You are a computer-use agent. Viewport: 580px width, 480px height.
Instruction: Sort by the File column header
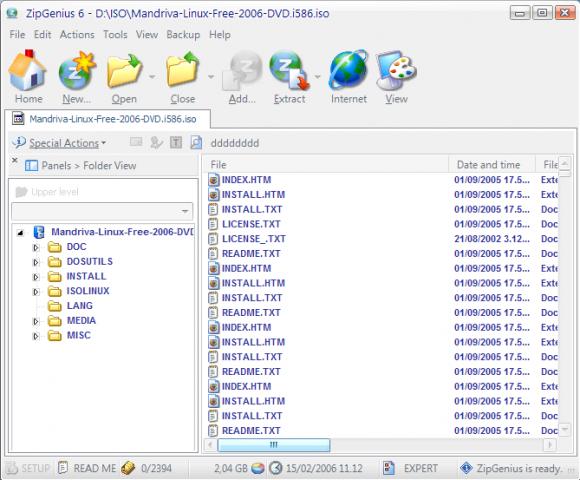326,165
